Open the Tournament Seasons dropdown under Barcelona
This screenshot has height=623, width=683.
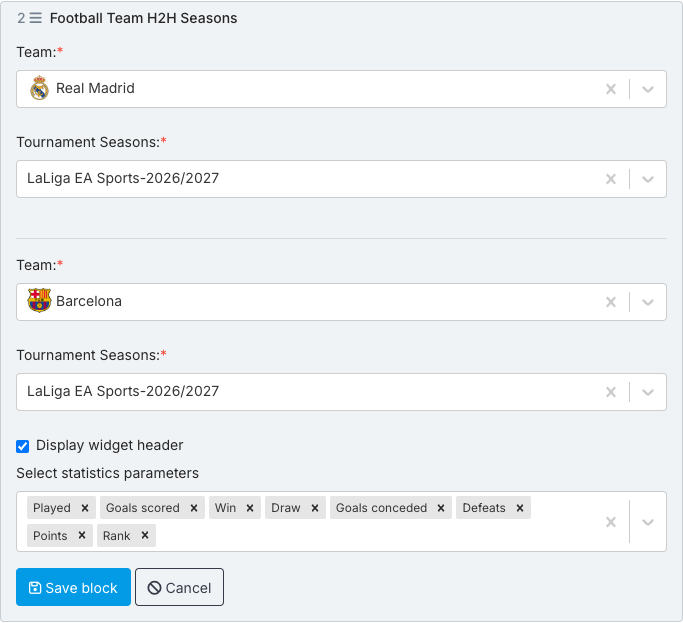(648, 392)
